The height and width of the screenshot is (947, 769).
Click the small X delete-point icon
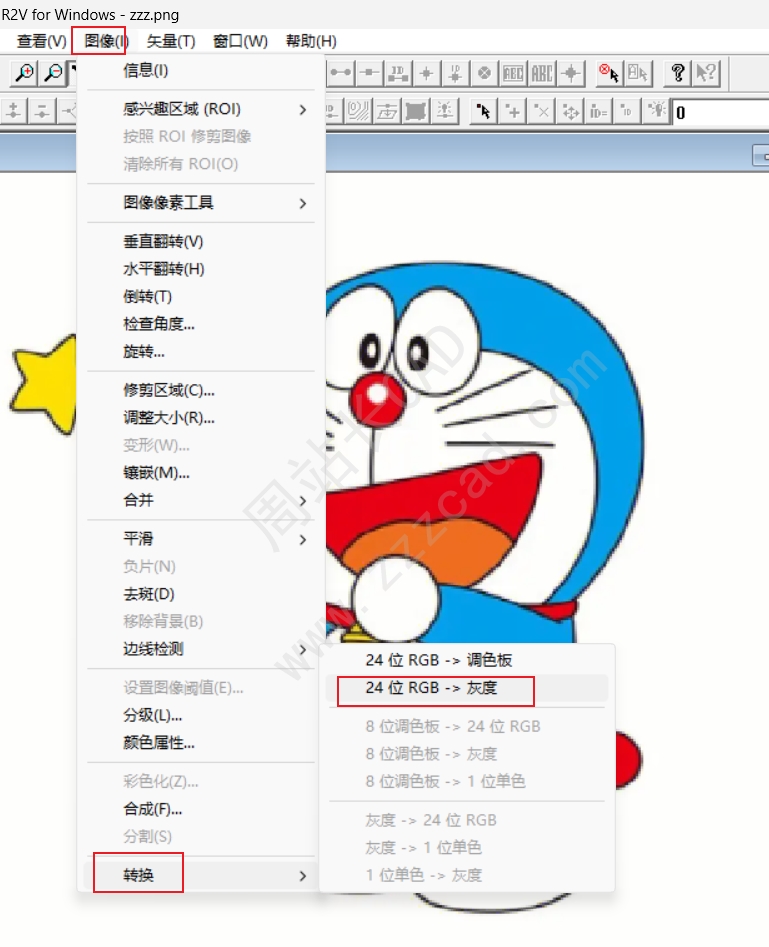[x=542, y=111]
